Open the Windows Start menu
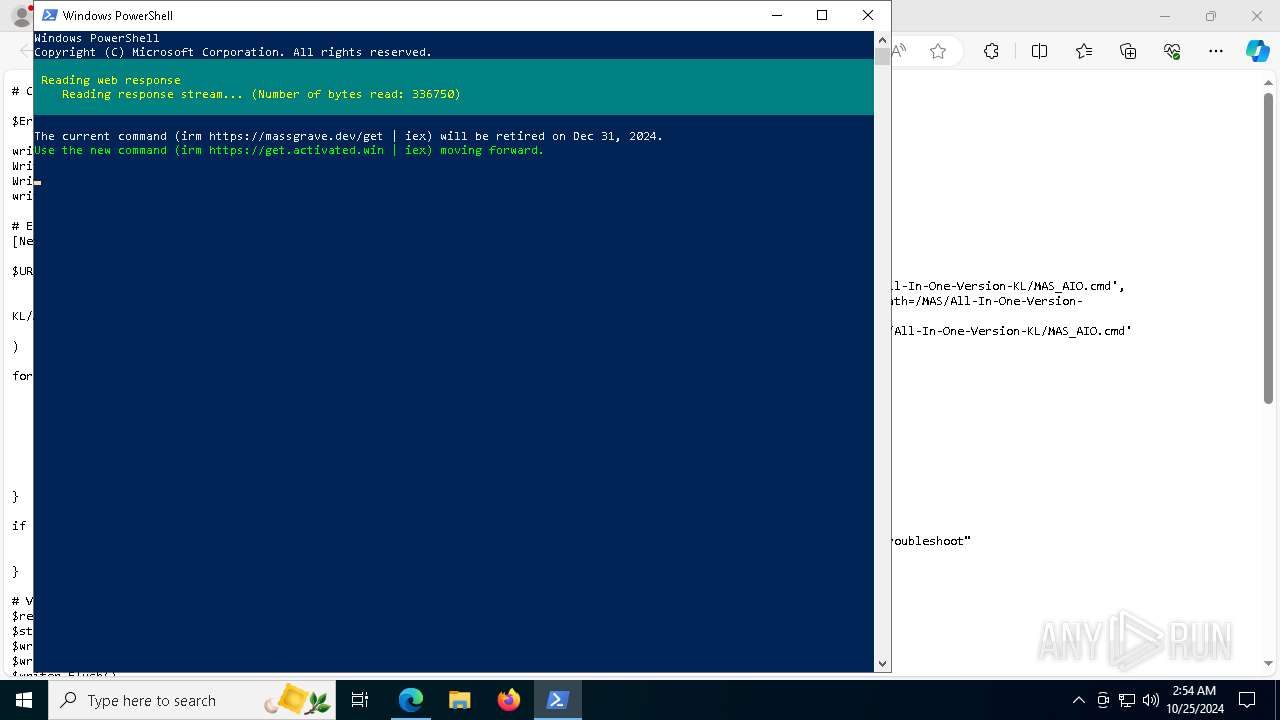 (23, 700)
